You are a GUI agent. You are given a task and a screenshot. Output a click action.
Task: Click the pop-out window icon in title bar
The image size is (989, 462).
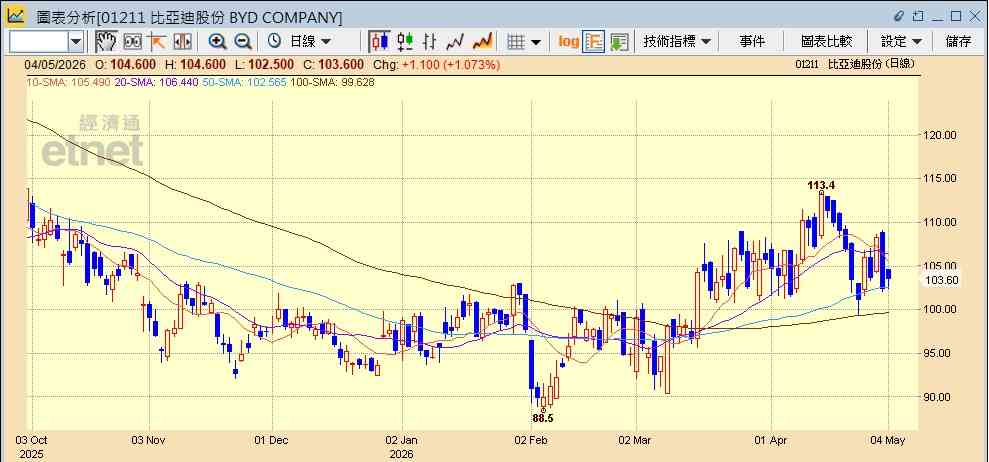tap(918, 16)
